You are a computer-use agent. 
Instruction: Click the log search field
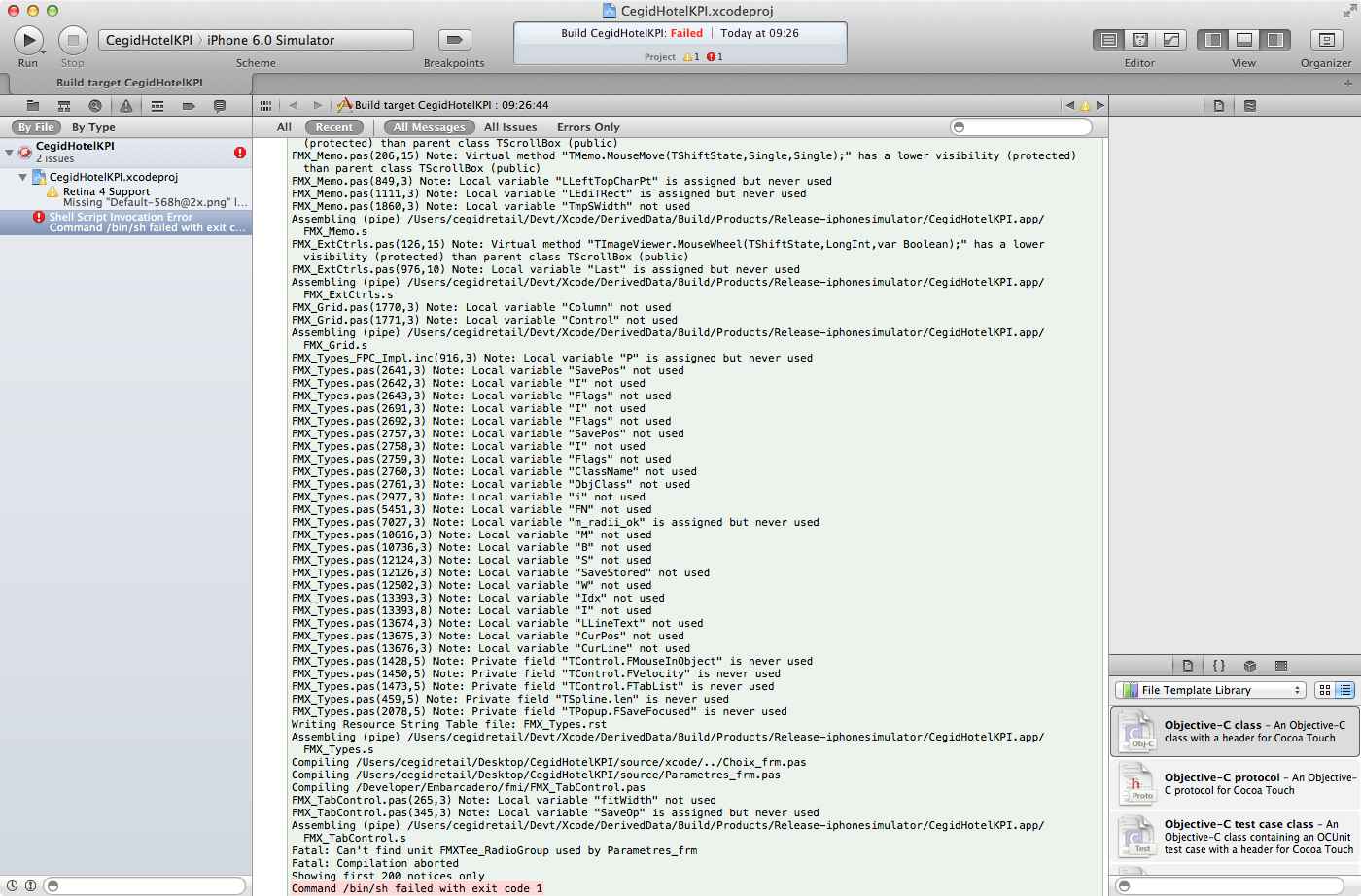click(1021, 127)
